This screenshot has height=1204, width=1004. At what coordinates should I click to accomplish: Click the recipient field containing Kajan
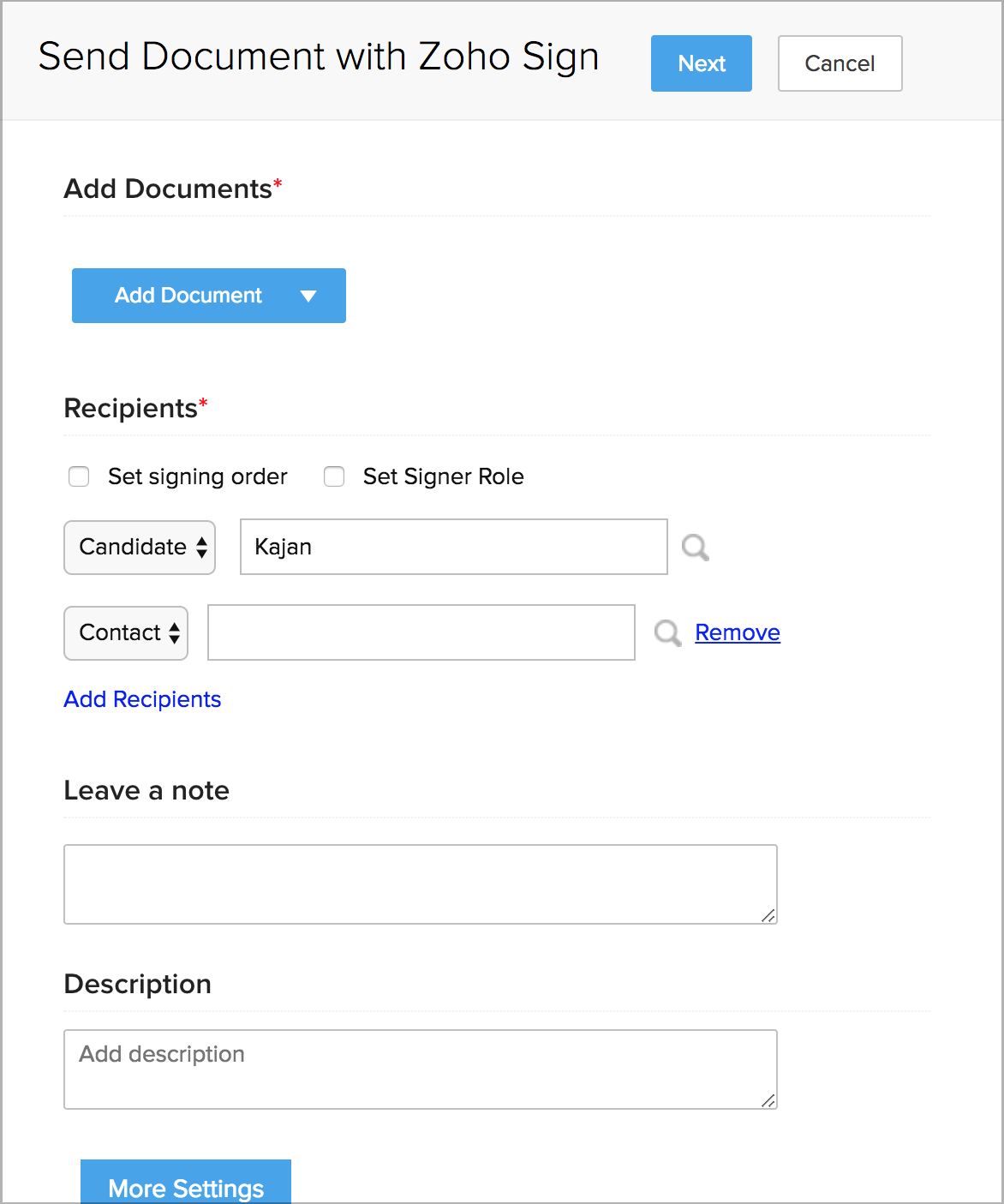(454, 547)
